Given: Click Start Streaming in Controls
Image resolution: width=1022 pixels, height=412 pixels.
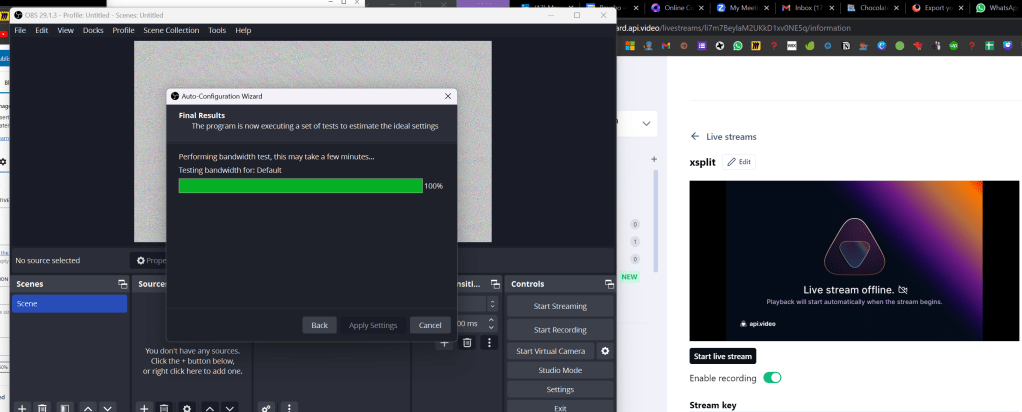Looking at the screenshot, I should pyautogui.click(x=560, y=306).
